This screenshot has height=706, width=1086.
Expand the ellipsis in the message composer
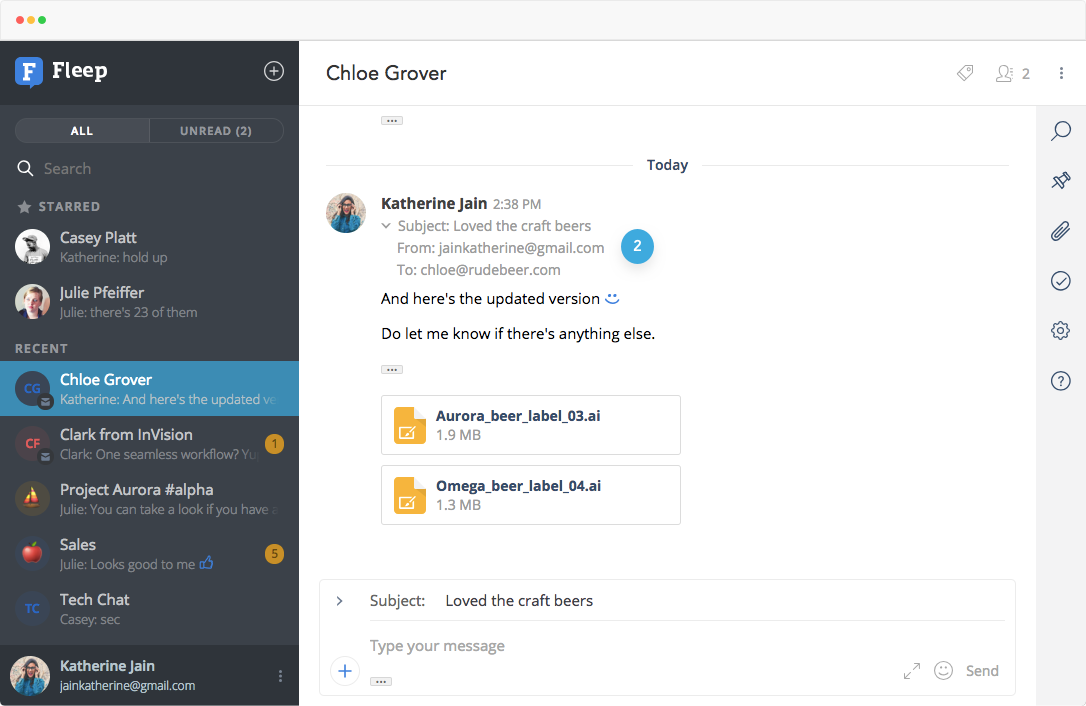click(x=381, y=681)
